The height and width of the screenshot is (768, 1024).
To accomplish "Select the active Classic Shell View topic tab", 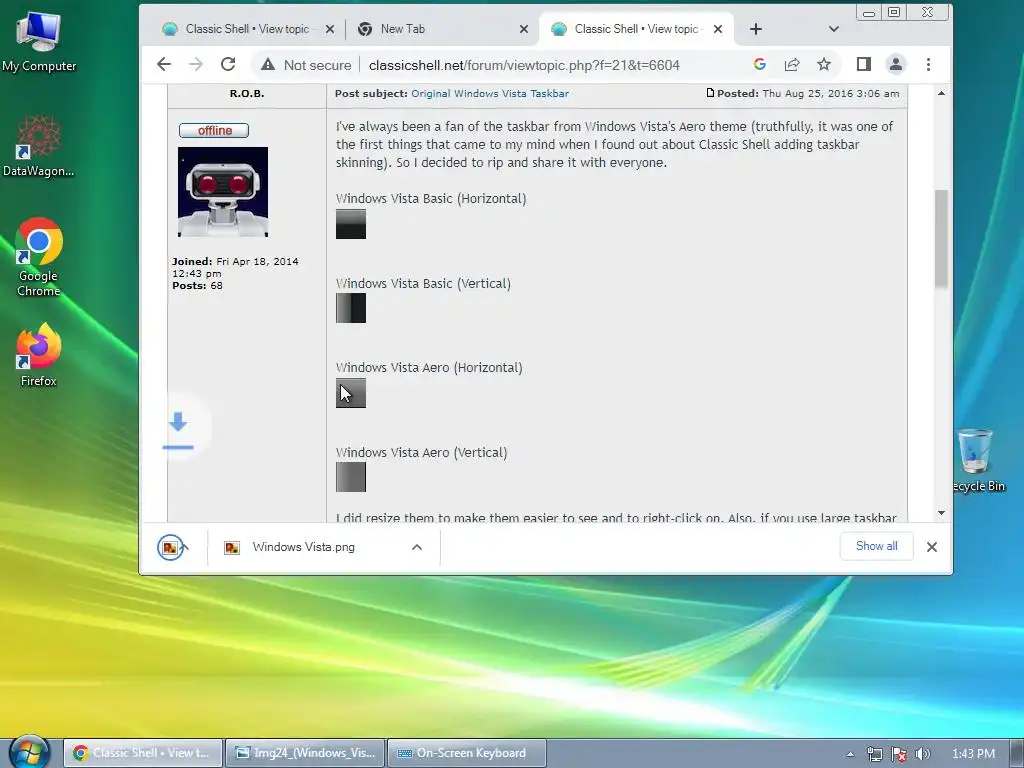I will click(x=635, y=29).
